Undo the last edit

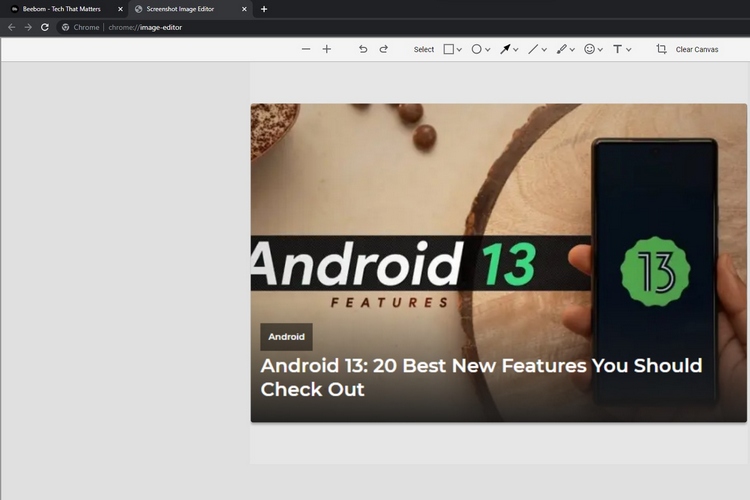click(363, 49)
